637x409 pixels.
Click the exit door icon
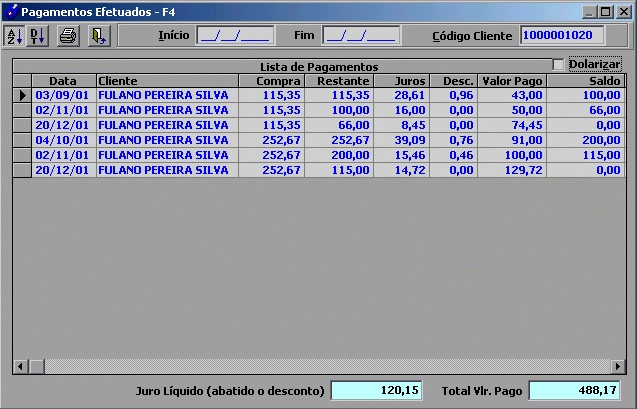point(97,36)
